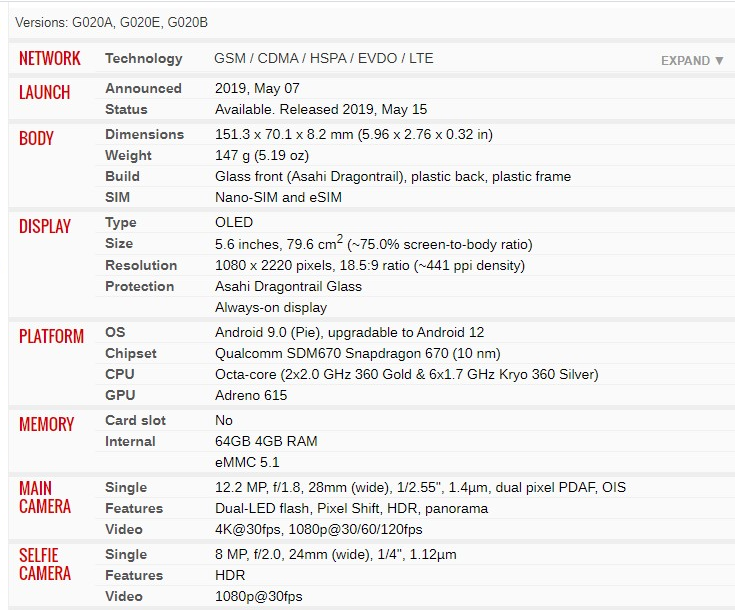Open the SIM label link

pos(117,197)
